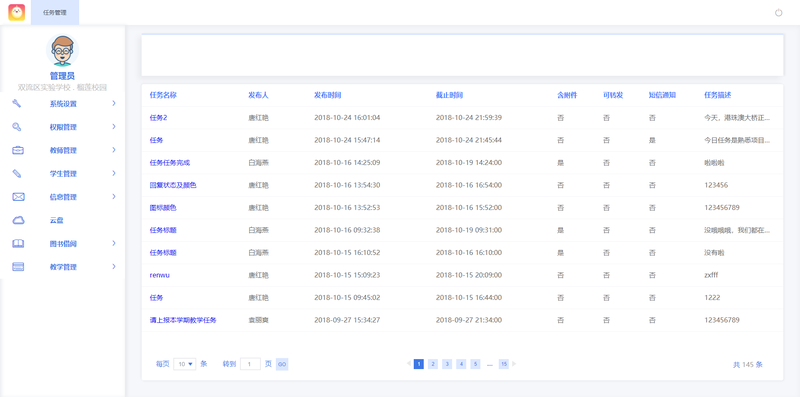Jump to last page 15
The image size is (800, 397).
pos(504,364)
